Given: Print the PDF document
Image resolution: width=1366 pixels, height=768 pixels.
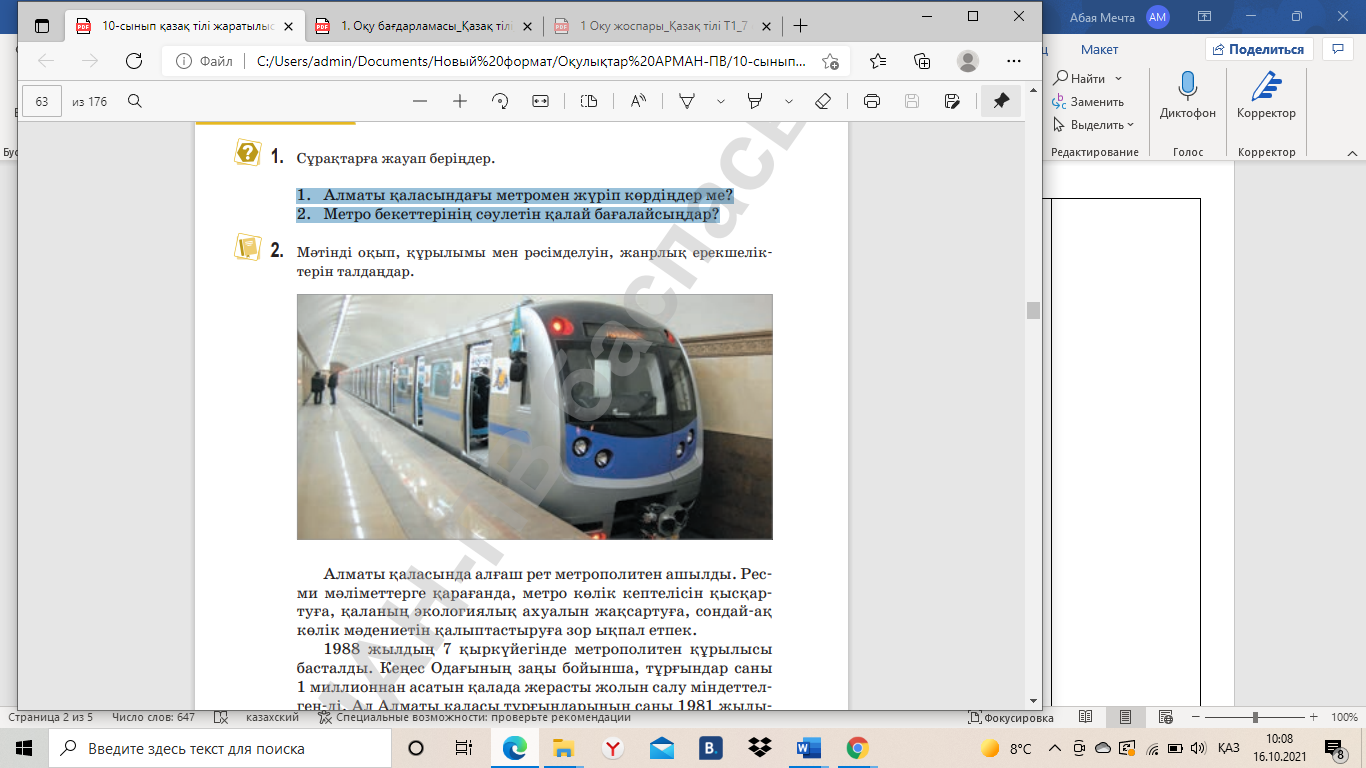Looking at the screenshot, I should tap(871, 101).
